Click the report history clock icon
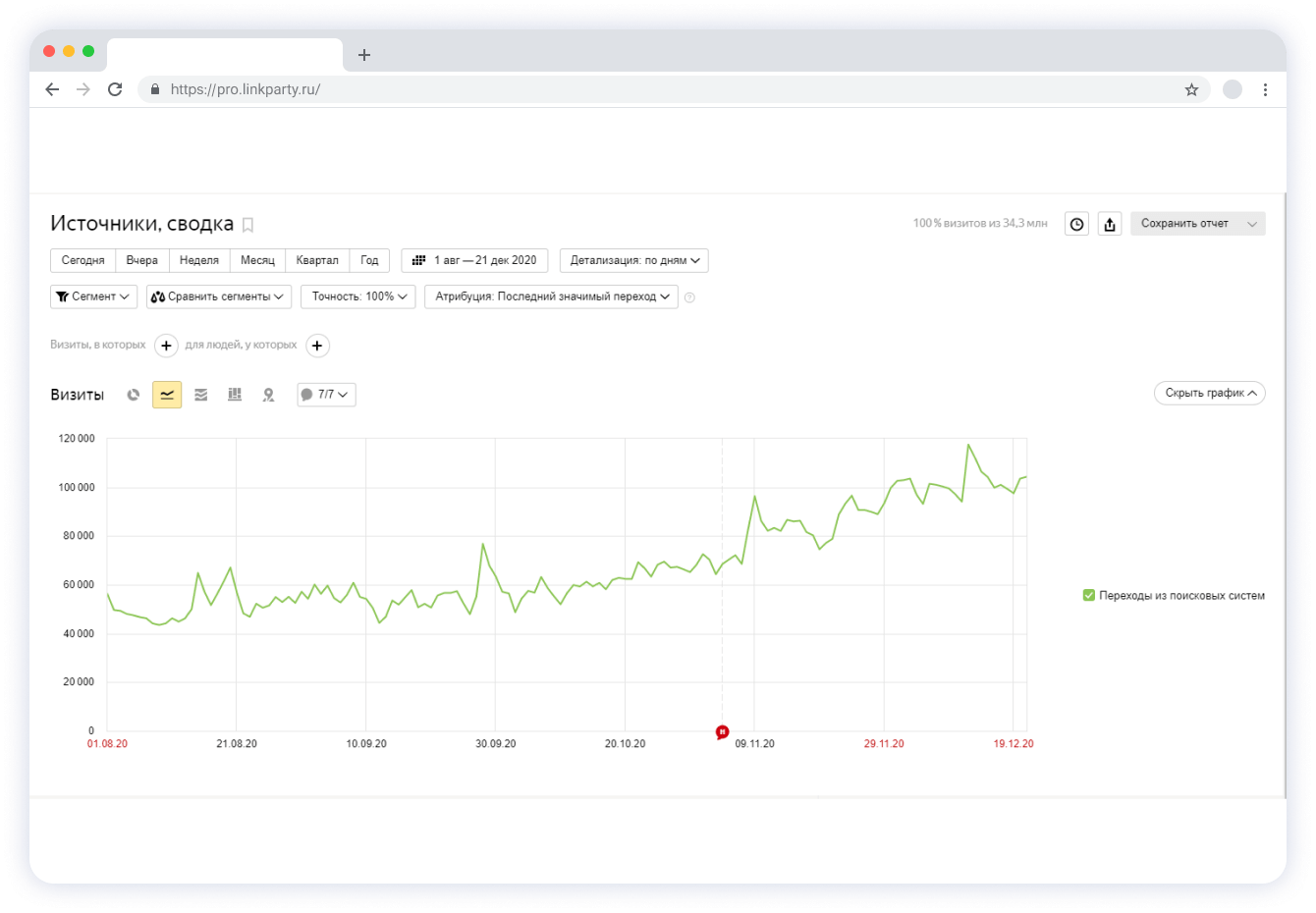Image resolution: width=1316 pixels, height=913 pixels. pyautogui.click(x=1076, y=224)
